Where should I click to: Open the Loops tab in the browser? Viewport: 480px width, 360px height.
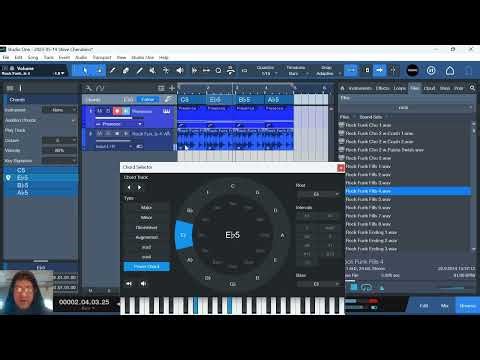pos(399,88)
